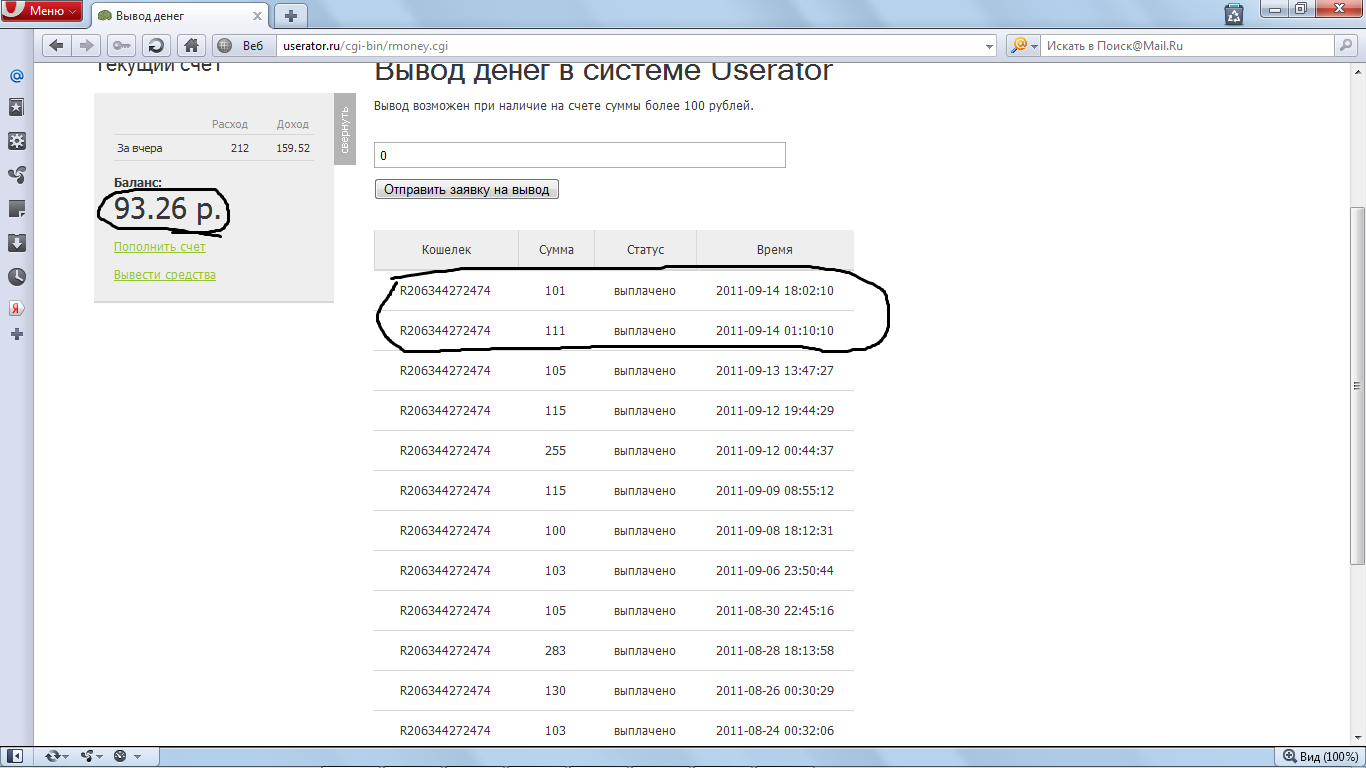Click the userator.ru address field
Image resolution: width=1366 pixels, height=768 pixels.
[x=630, y=45]
